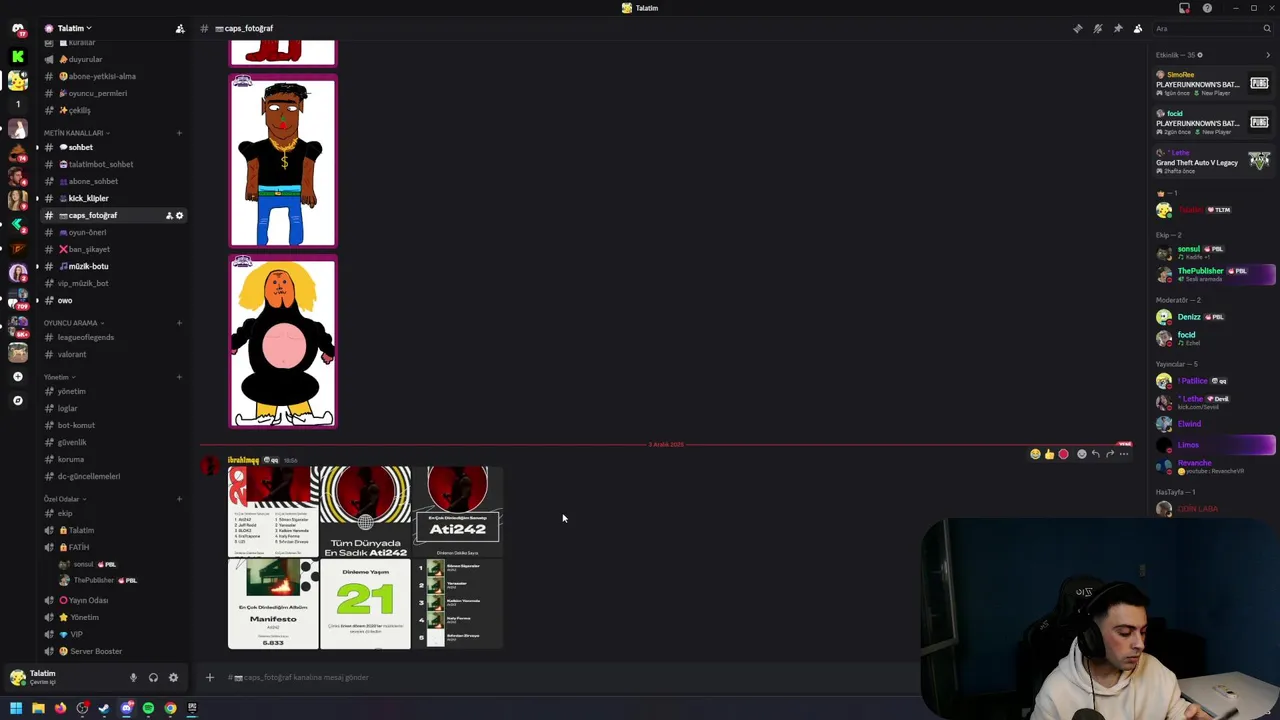Open Elwind member entry
This screenshot has width=1280, height=720.
[x=1214, y=424]
